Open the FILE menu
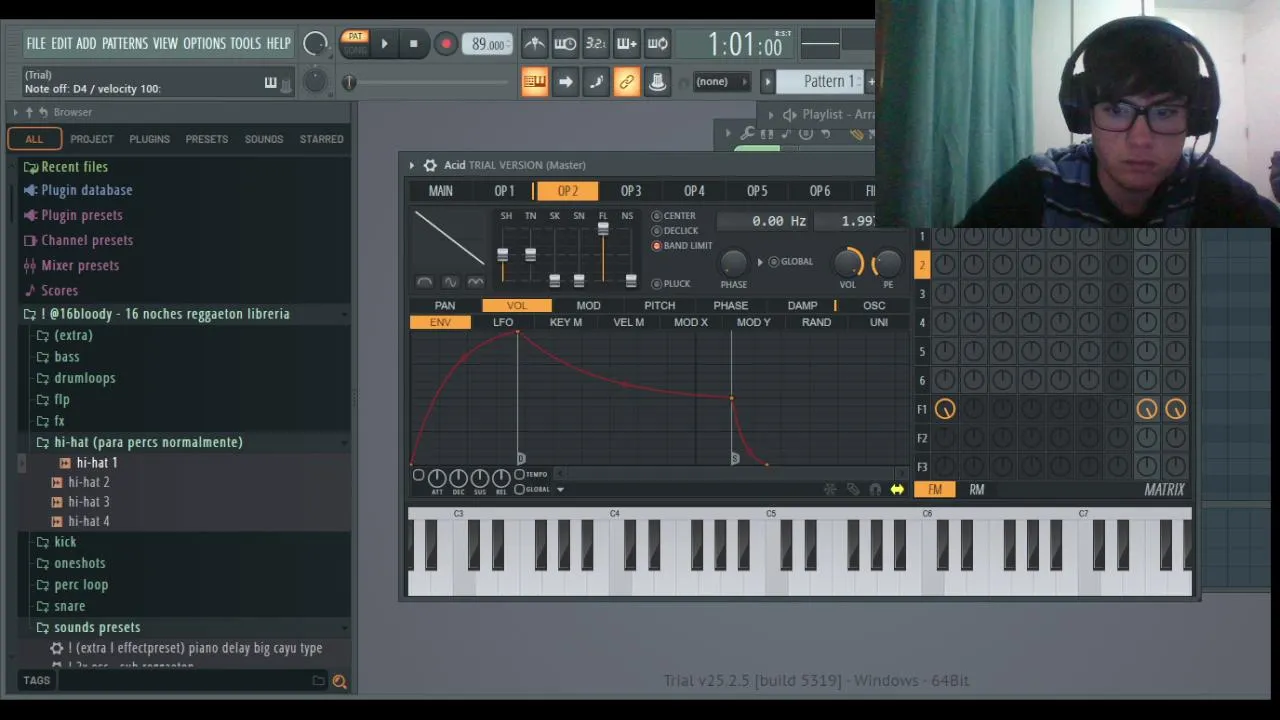The width and height of the screenshot is (1280, 720). [x=36, y=43]
